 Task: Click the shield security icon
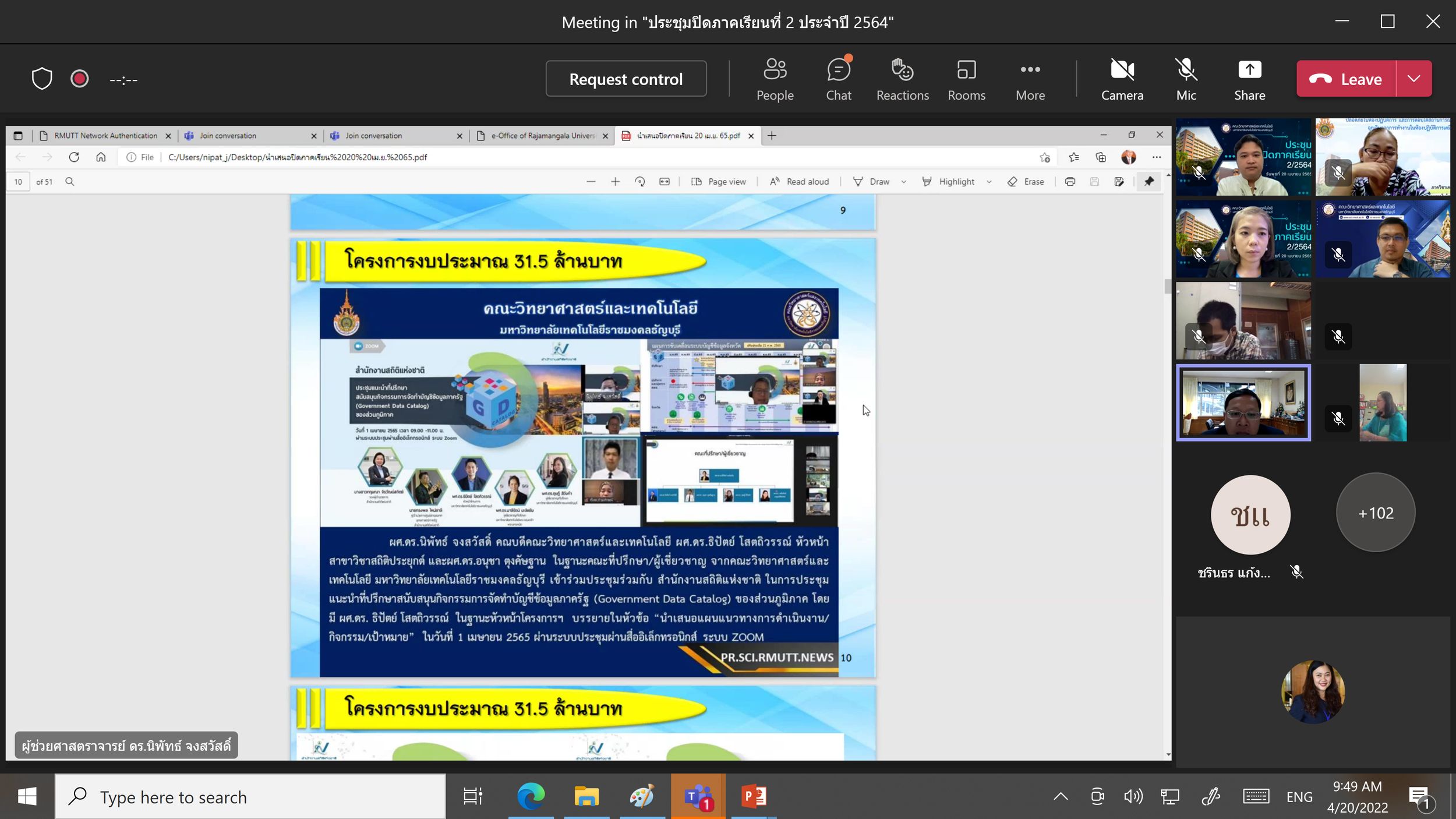coord(41,79)
